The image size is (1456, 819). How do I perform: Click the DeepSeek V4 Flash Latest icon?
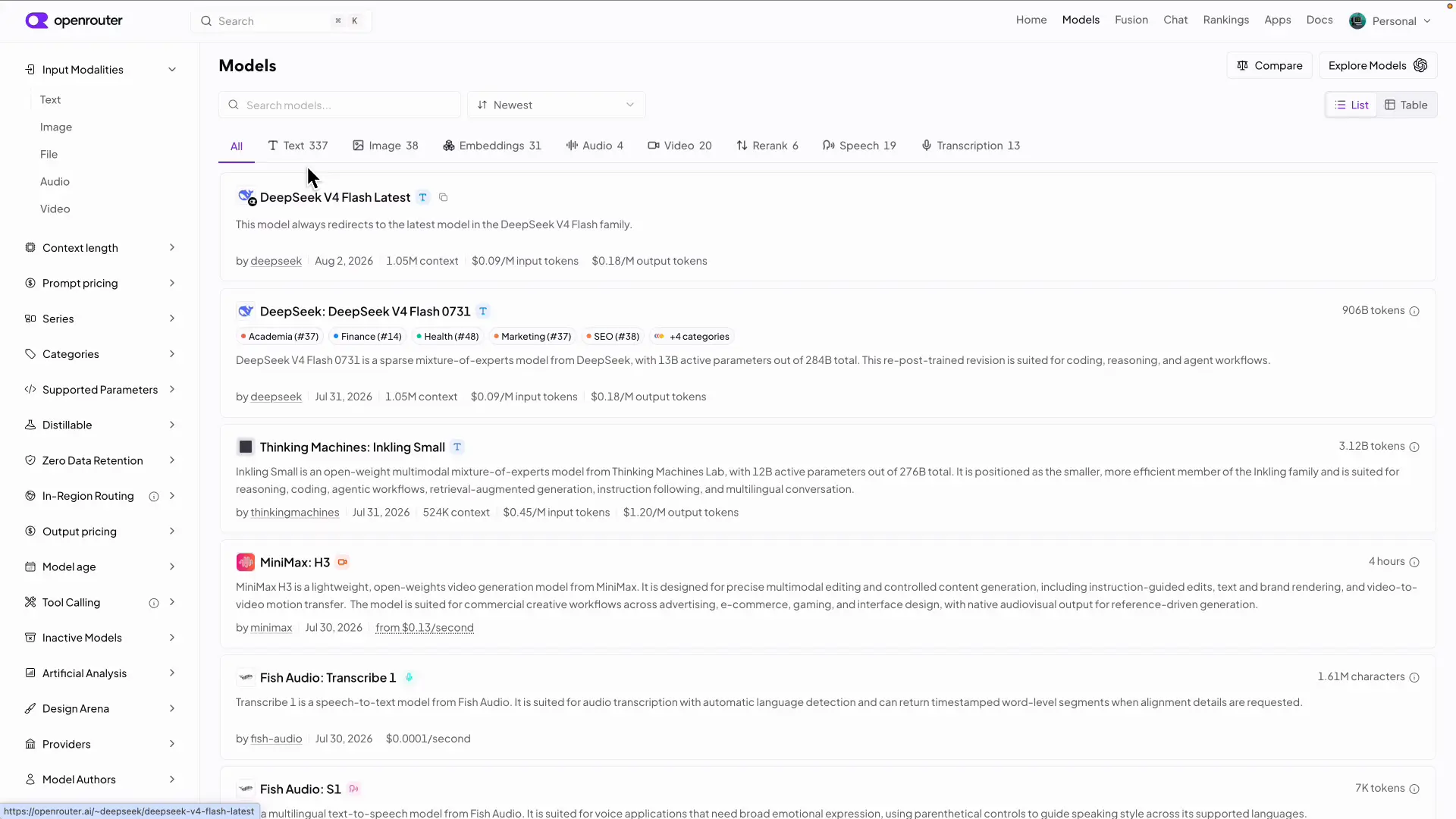[x=246, y=198]
